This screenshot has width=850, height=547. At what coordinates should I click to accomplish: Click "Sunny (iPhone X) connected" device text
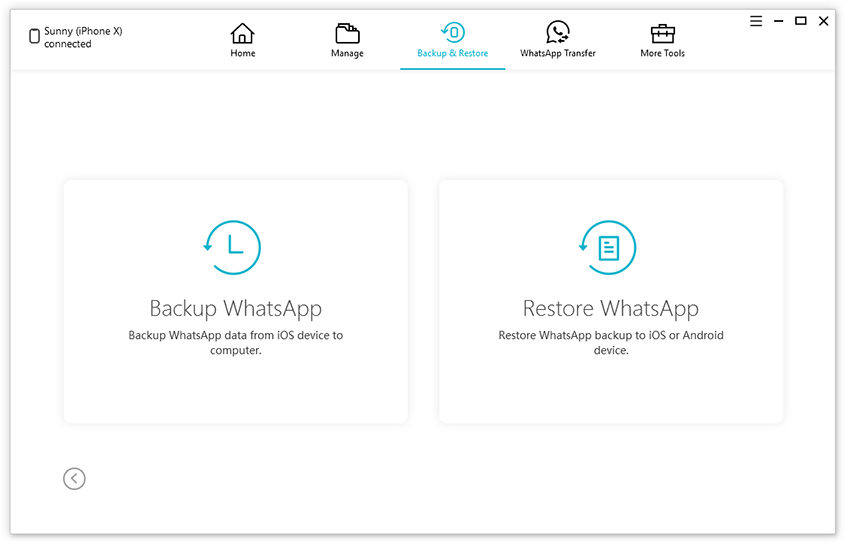click(x=83, y=37)
